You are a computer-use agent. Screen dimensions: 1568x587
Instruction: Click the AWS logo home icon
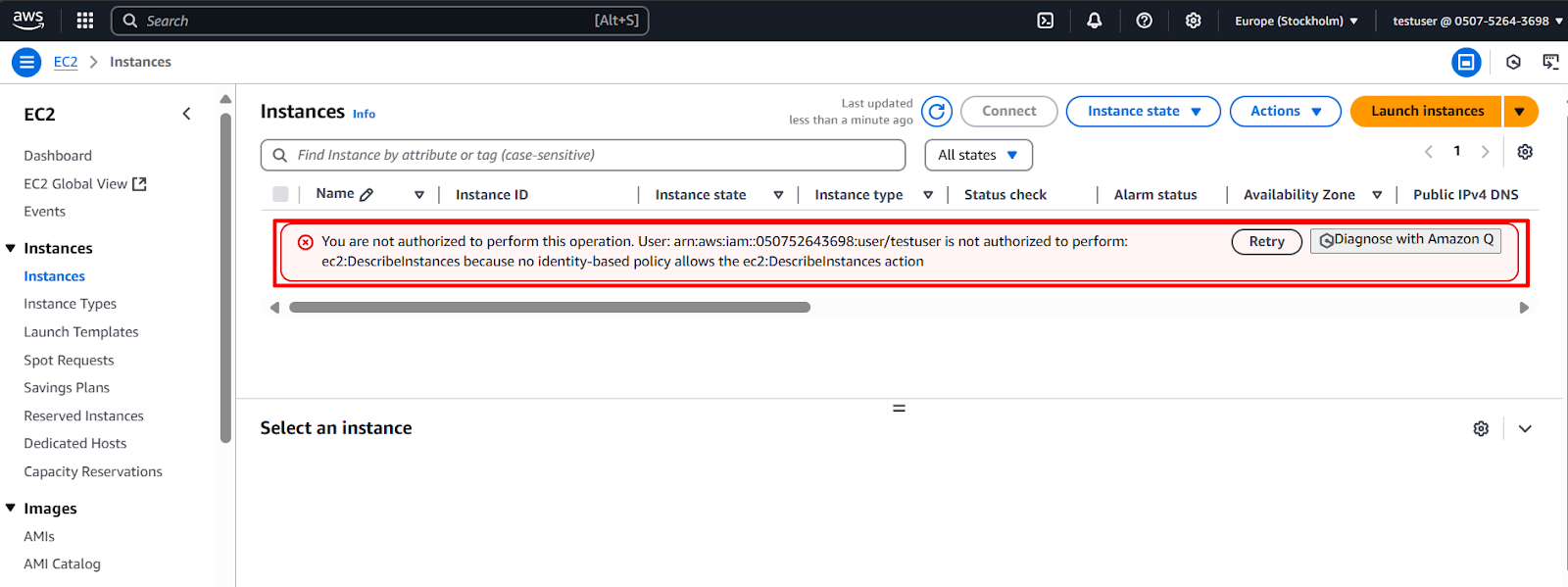click(28, 20)
